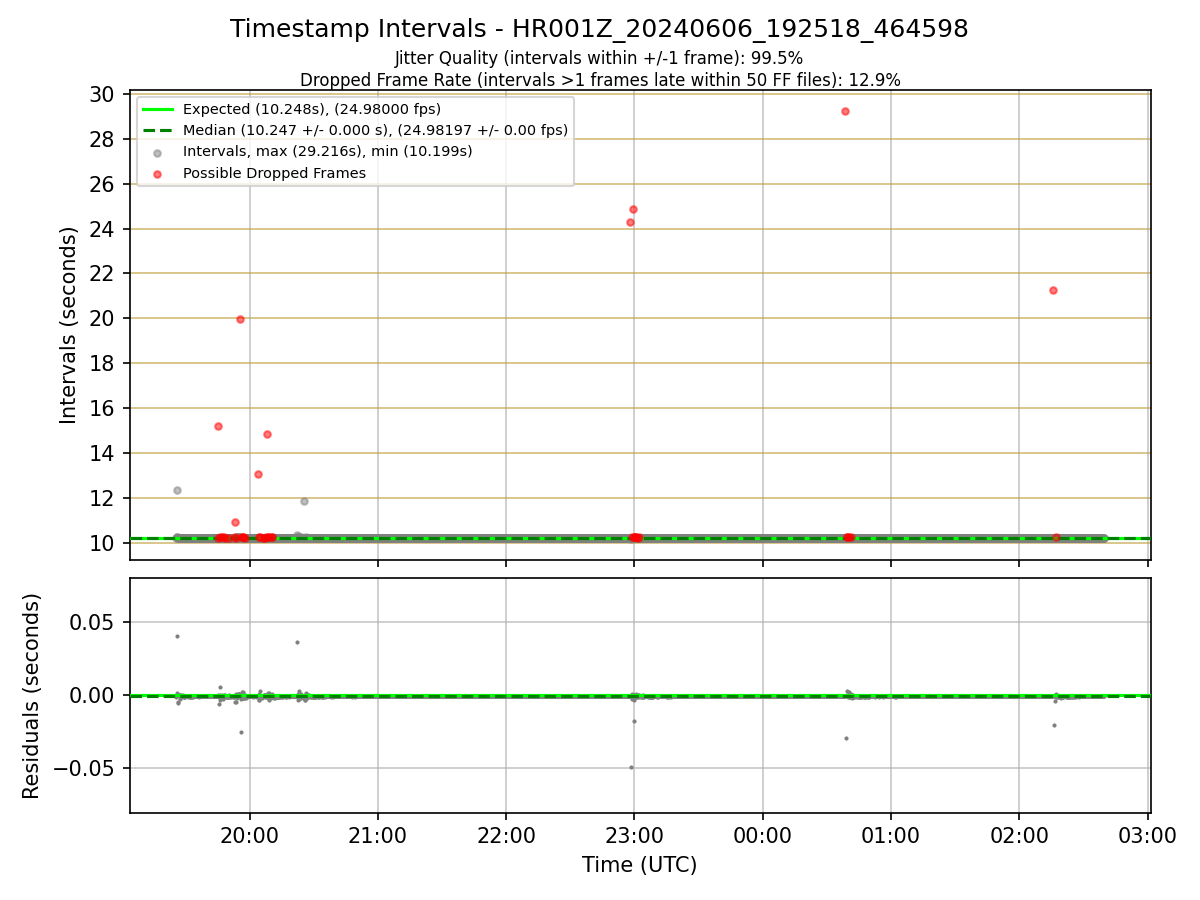Click the '23:00' x-axis tick label
Image resolution: width=1200 pixels, height=900 pixels.
click(634, 837)
